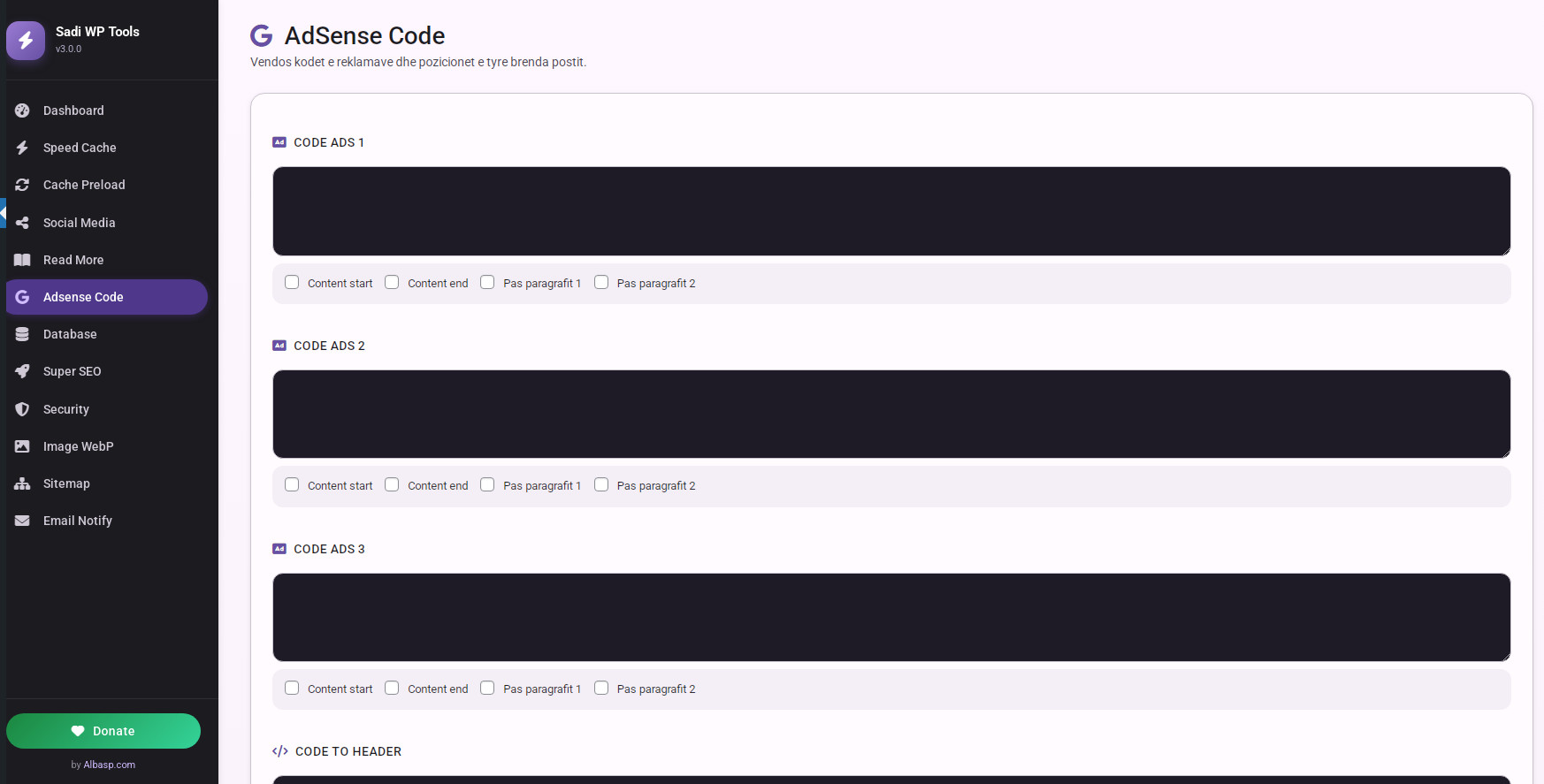Click the Email Notify envelope icon

pyautogui.click(x=22, y=521)
